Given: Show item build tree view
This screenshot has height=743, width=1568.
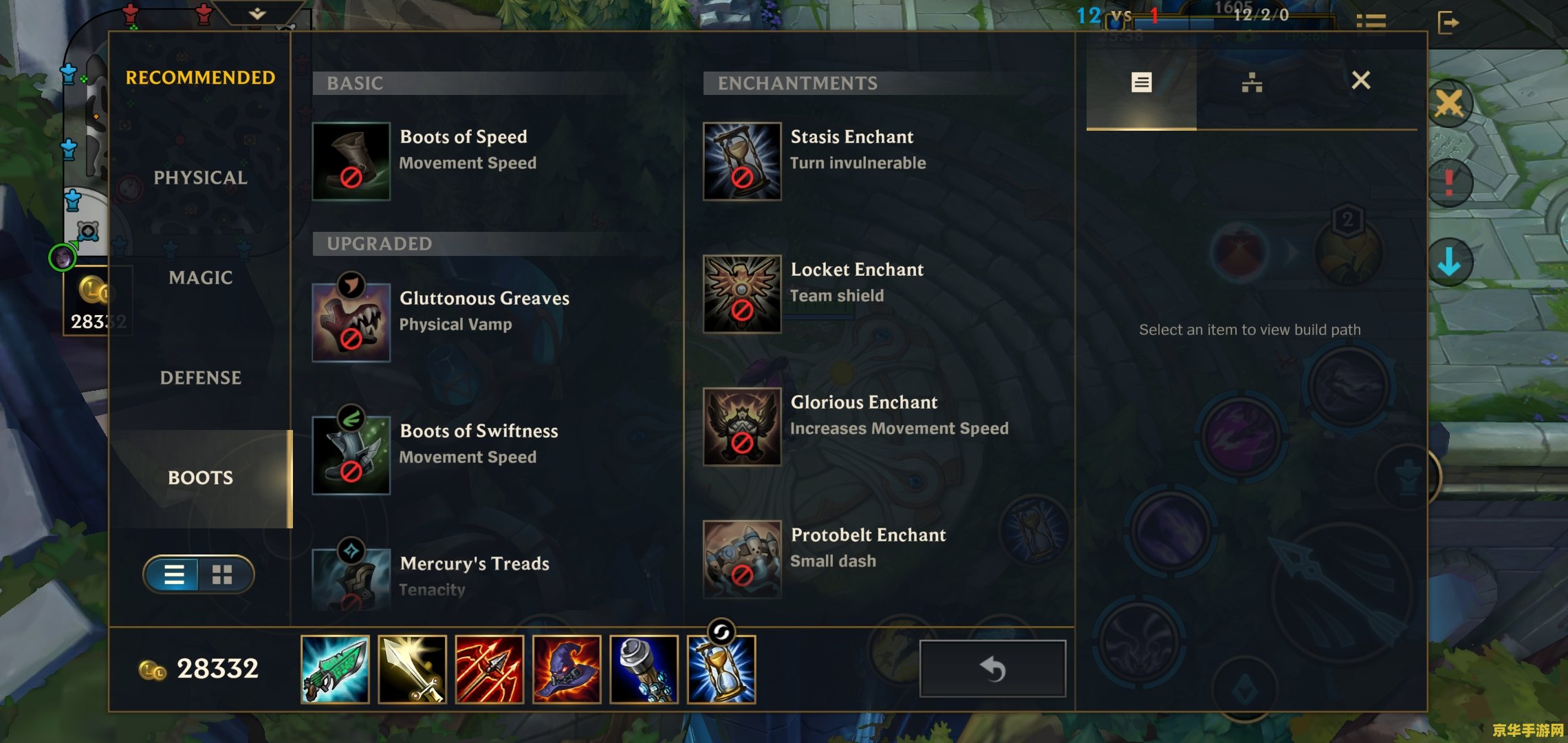Looking at the screenshot, I should [1252, 83].
